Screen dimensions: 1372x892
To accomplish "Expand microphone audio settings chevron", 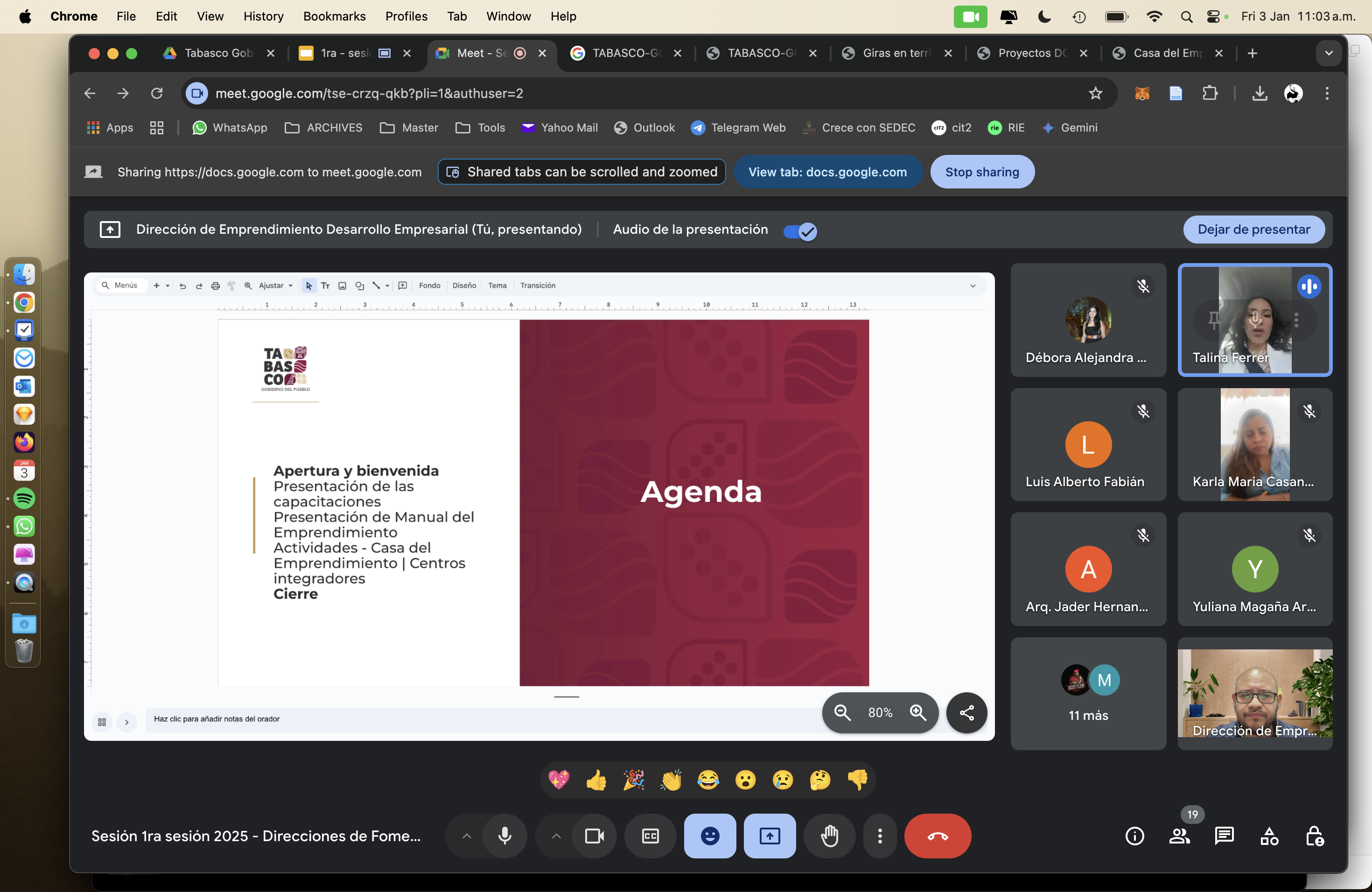I will click(467, 836).
